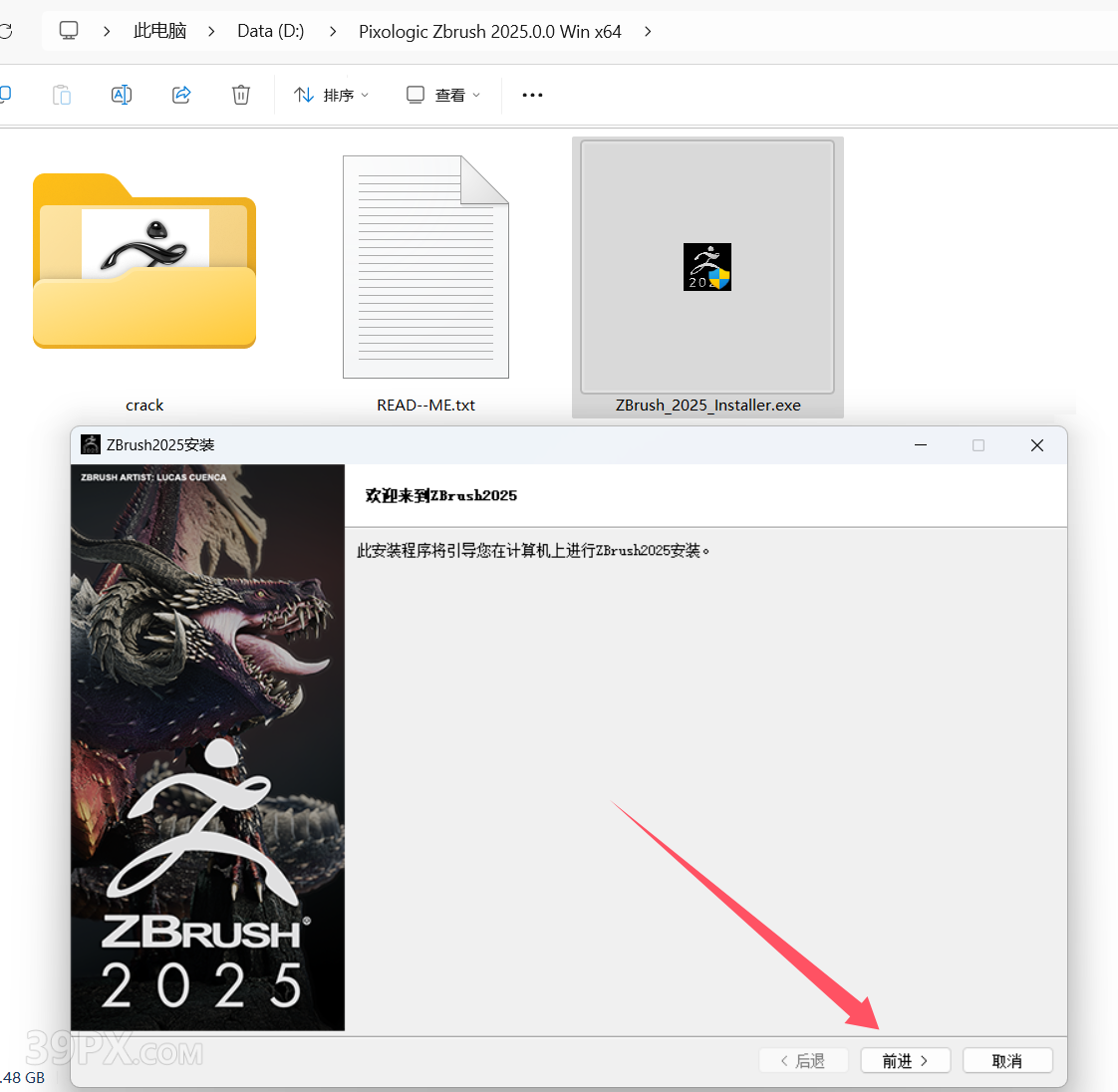Open the See more ellipsis menu
Screen dimensions: 1118x1092
coord(533,95)
